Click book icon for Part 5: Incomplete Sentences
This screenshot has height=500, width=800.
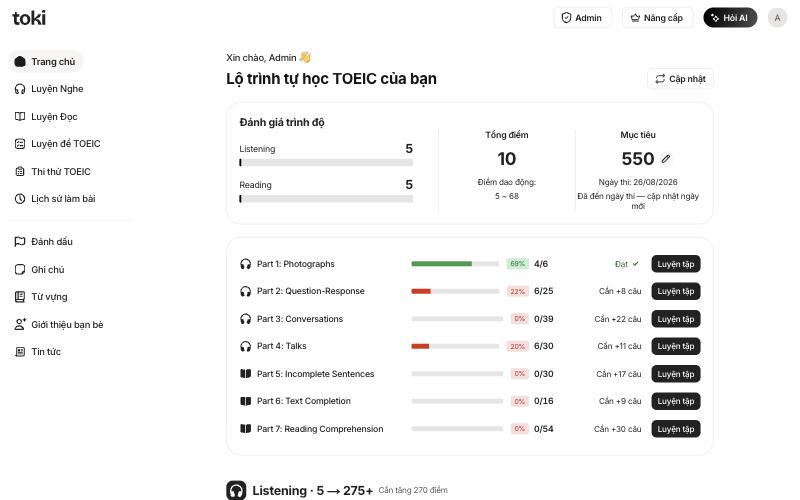coord(245,374)
